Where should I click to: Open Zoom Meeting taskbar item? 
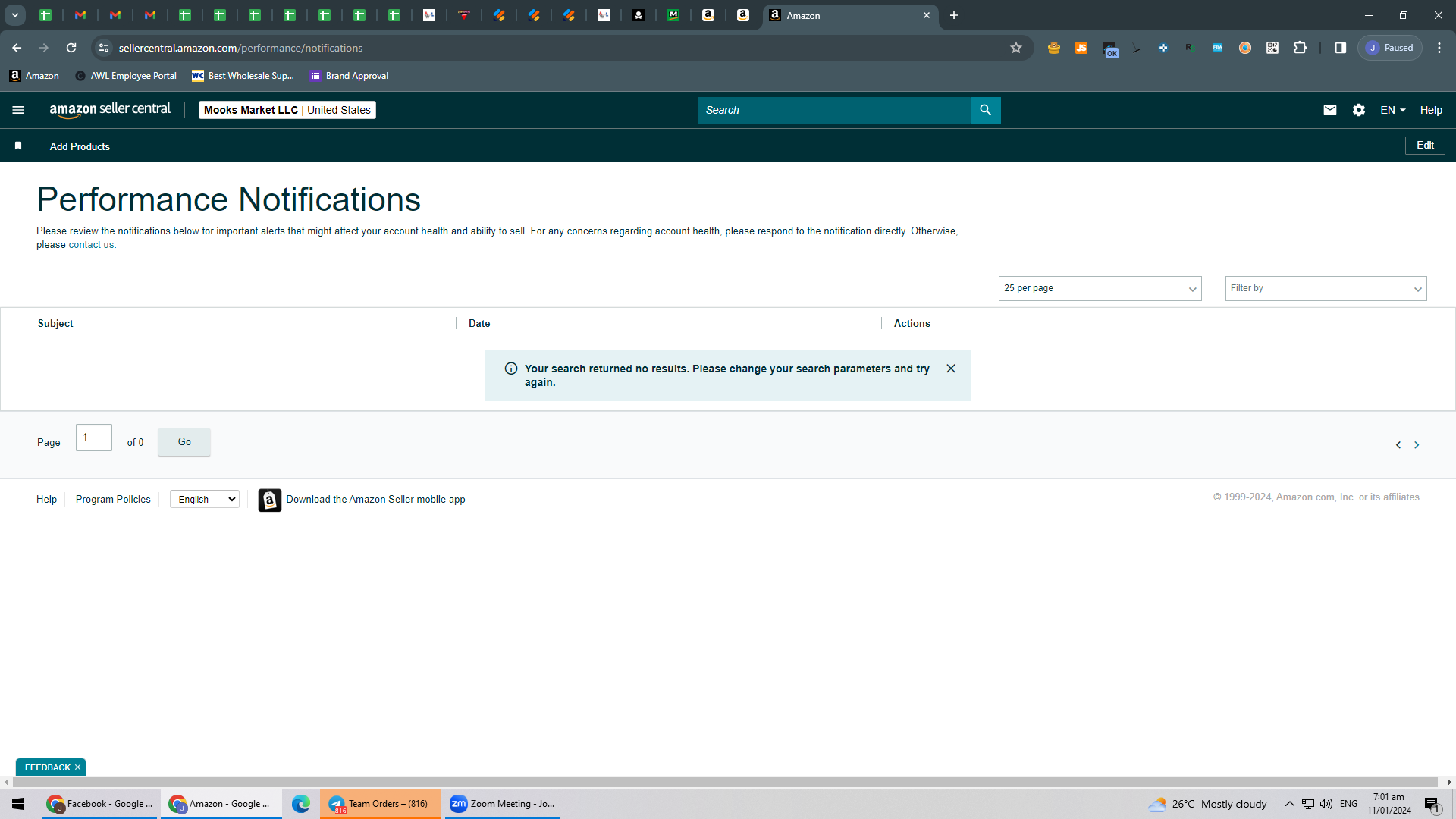tap(503, 804)
